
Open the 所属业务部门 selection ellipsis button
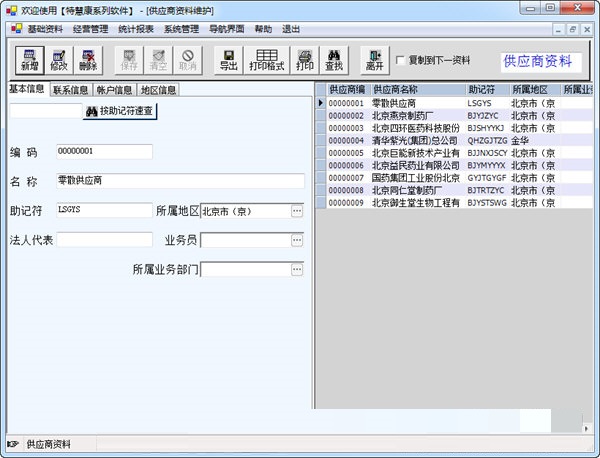pyautogui.click(x=297, y=269)
